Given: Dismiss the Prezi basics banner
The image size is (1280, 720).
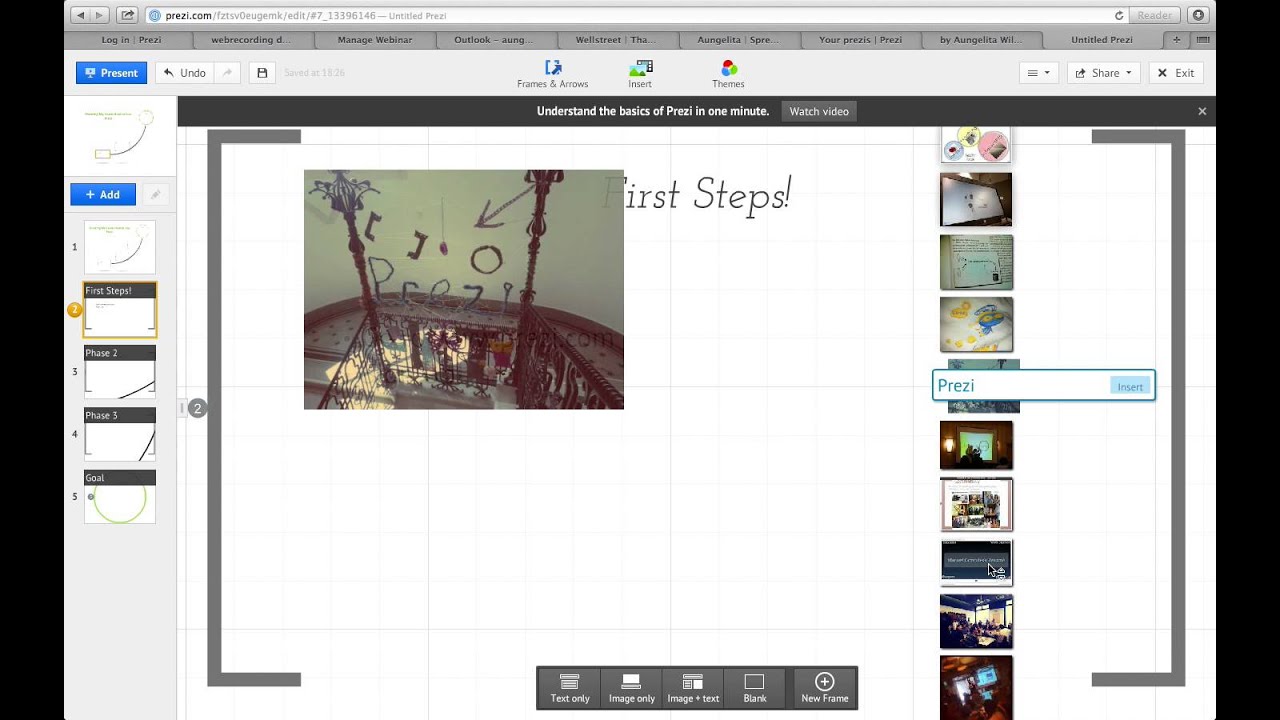Looking at the screenshot, I should tap(1202, 111).
